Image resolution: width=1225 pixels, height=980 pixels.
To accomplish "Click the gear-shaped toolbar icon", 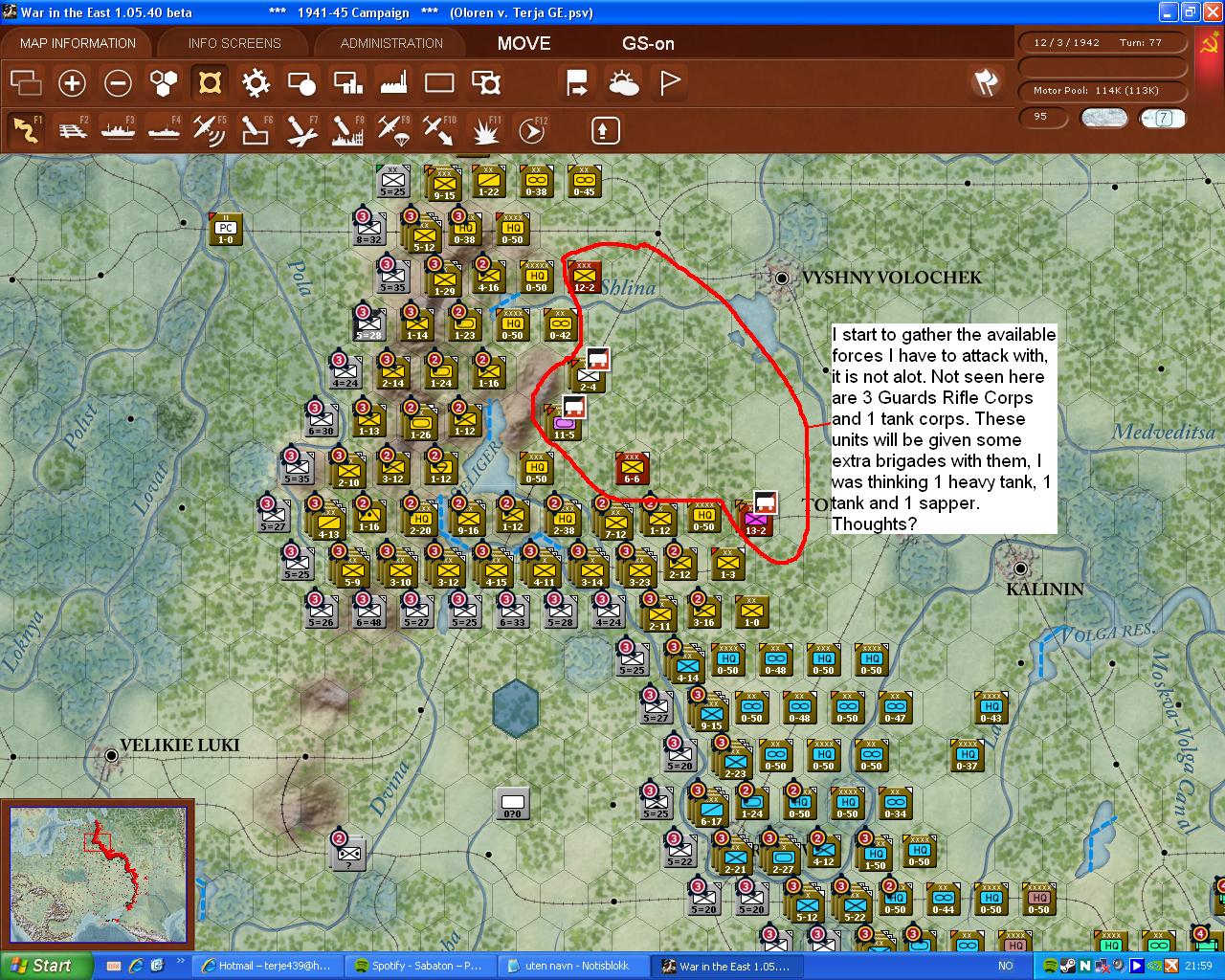I will tap(256, 83).
